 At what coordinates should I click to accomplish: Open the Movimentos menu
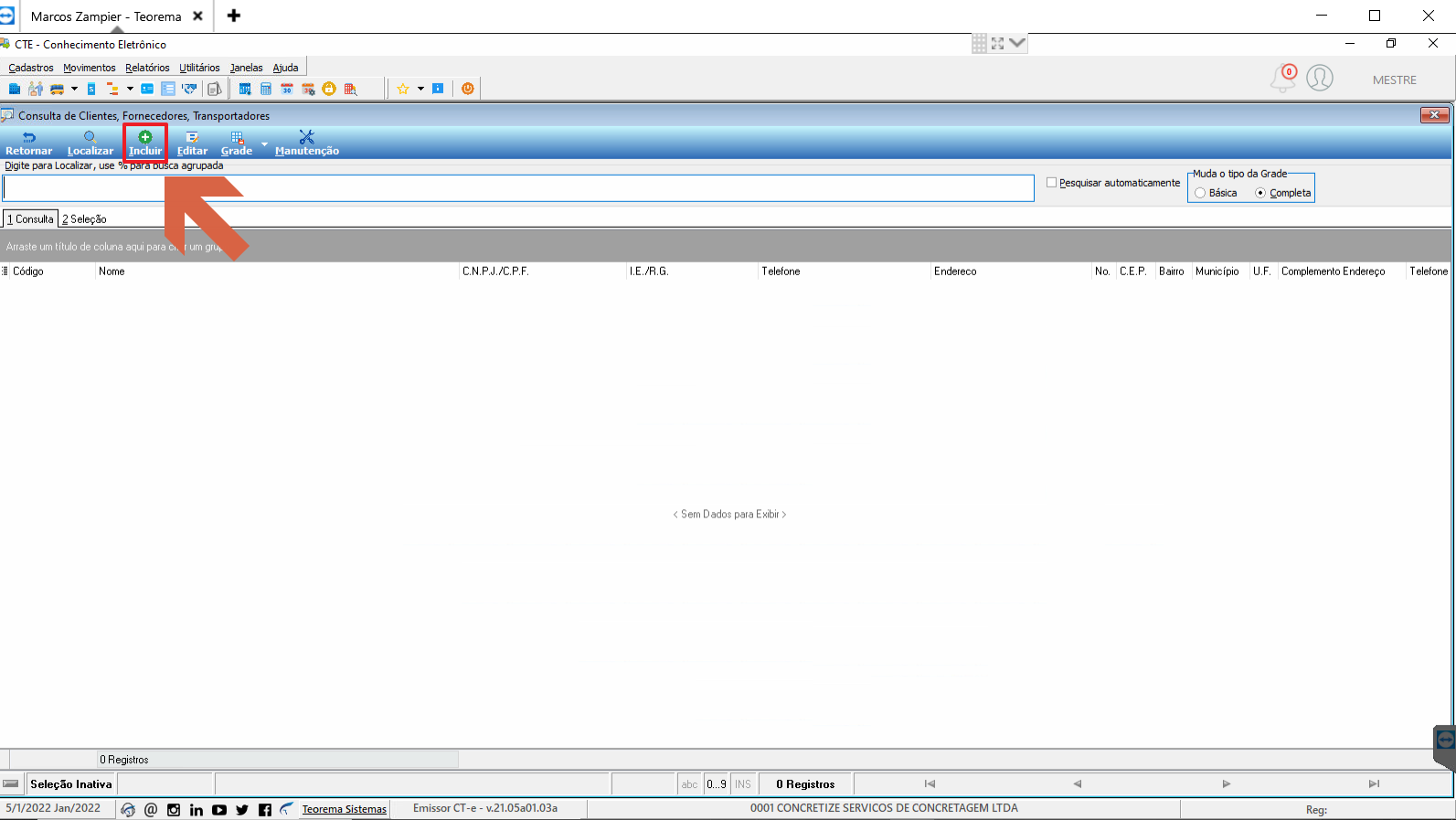tap(90, 68)
